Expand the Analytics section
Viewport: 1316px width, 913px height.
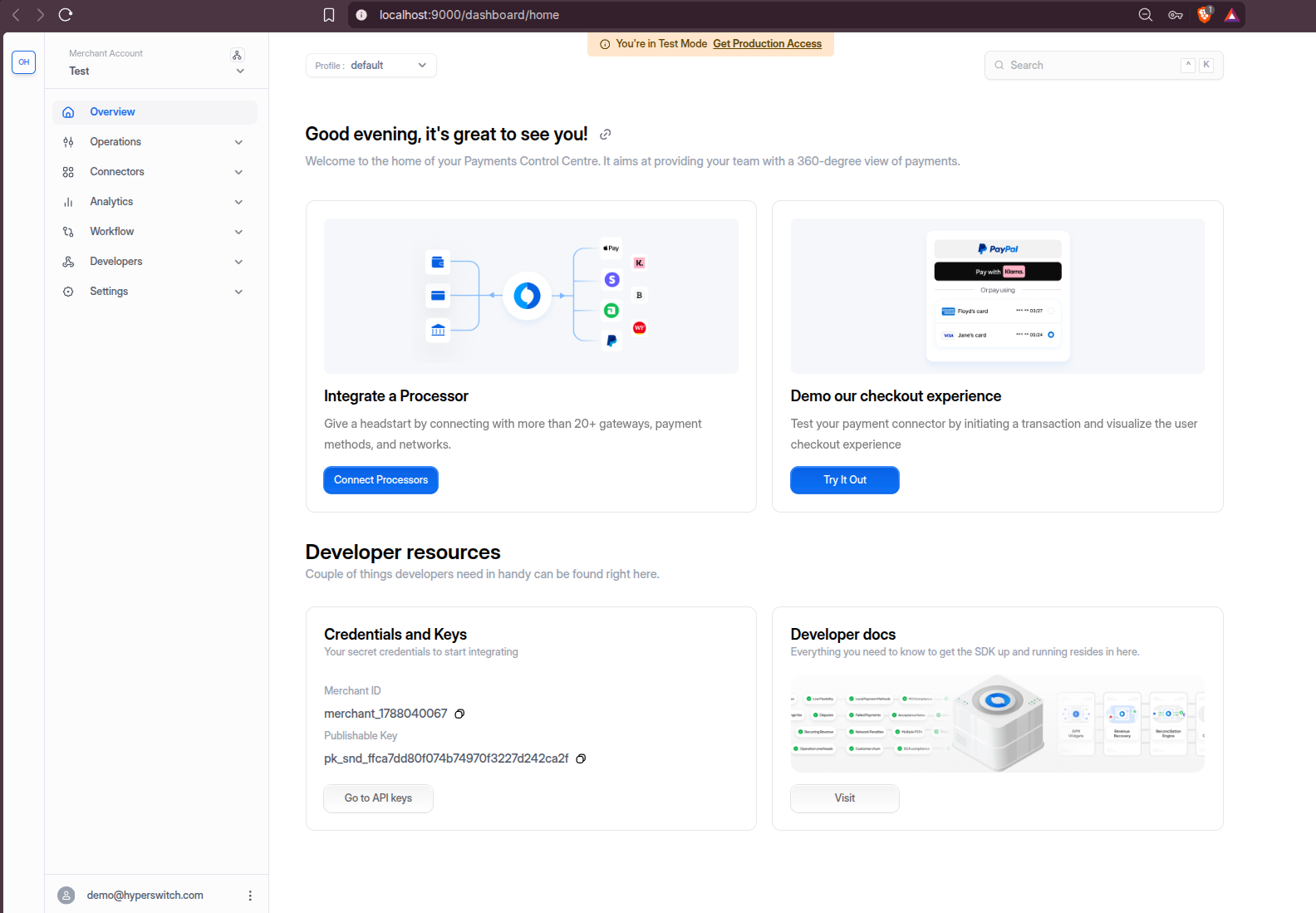(238, 202)
